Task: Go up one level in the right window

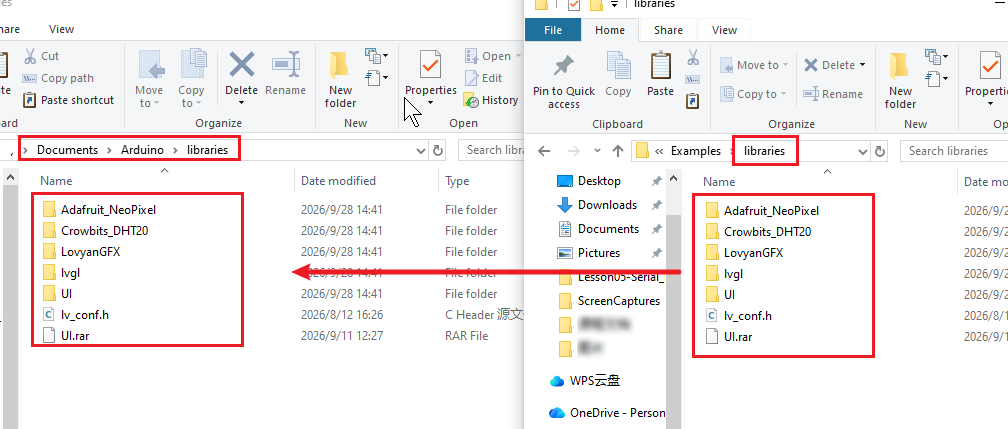Action: click(618, 151)
